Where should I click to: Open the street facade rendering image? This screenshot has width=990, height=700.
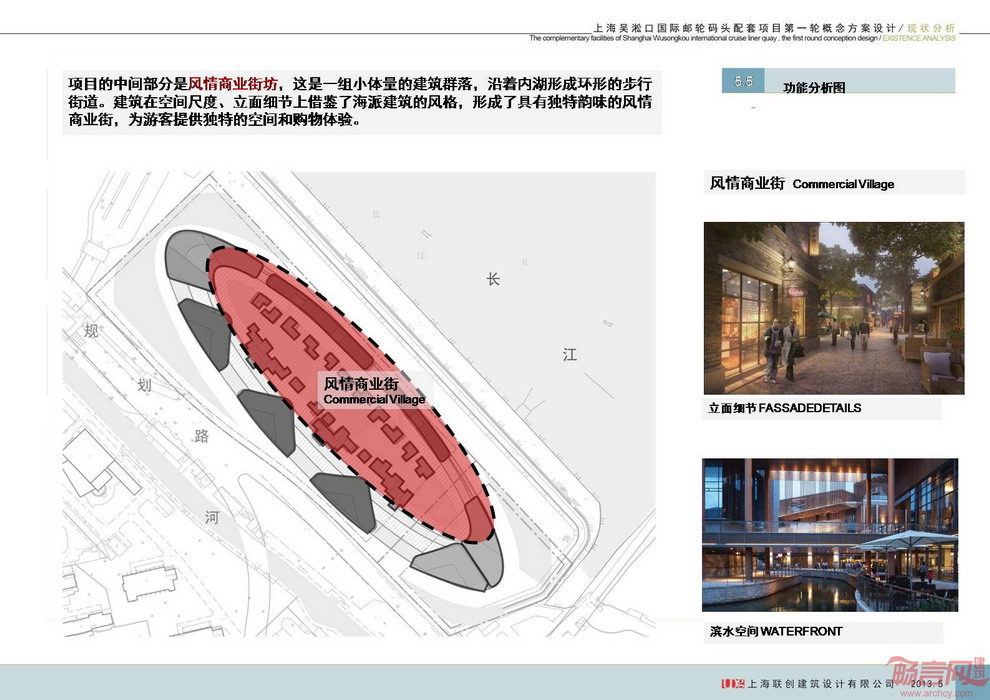click(833, 308)
